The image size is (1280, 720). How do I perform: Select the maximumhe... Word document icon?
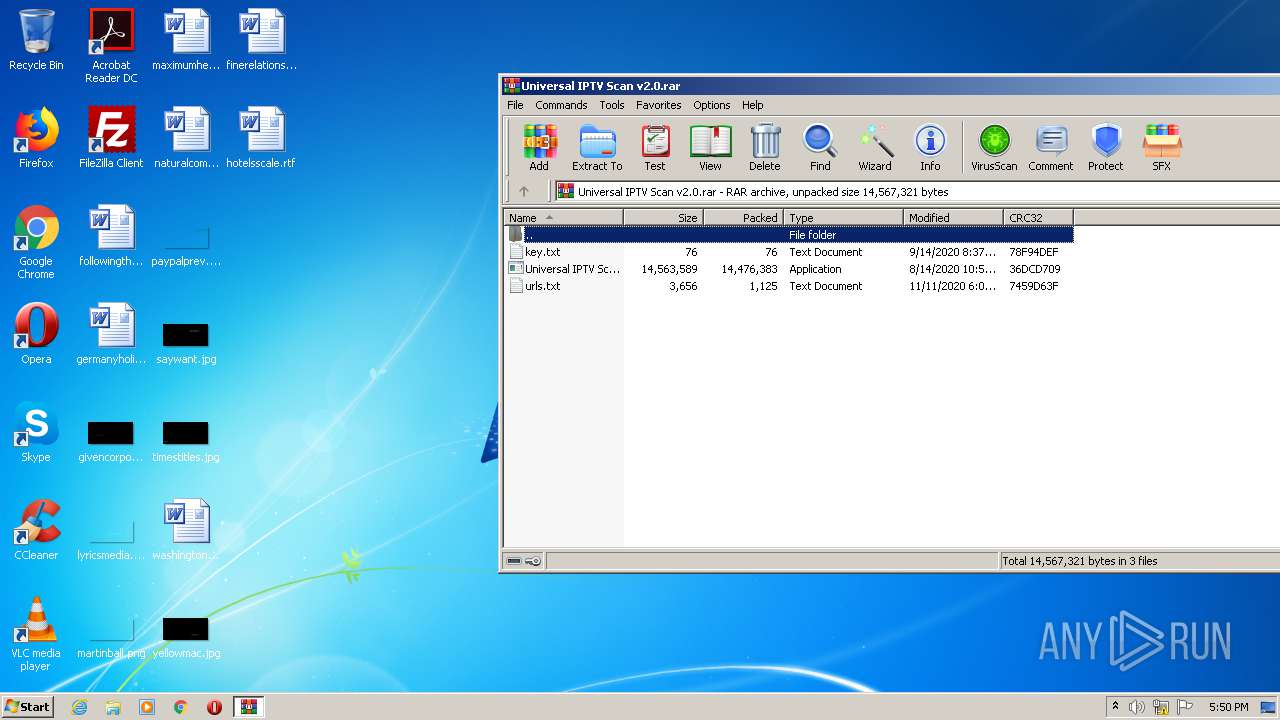click(x=186, y=40)
